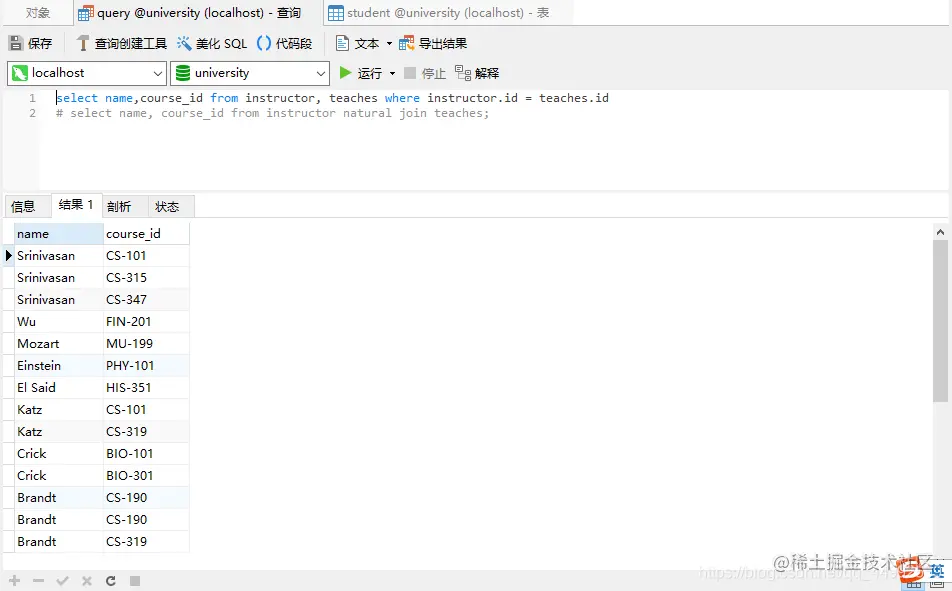Viewport: 952px width, 591px height.
Task: Click the Save (保存) toolbar button
Action: [30, 43]
